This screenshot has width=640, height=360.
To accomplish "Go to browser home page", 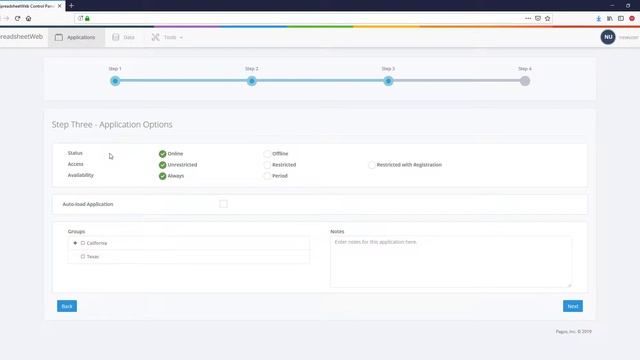I will (x=29, y=18).
